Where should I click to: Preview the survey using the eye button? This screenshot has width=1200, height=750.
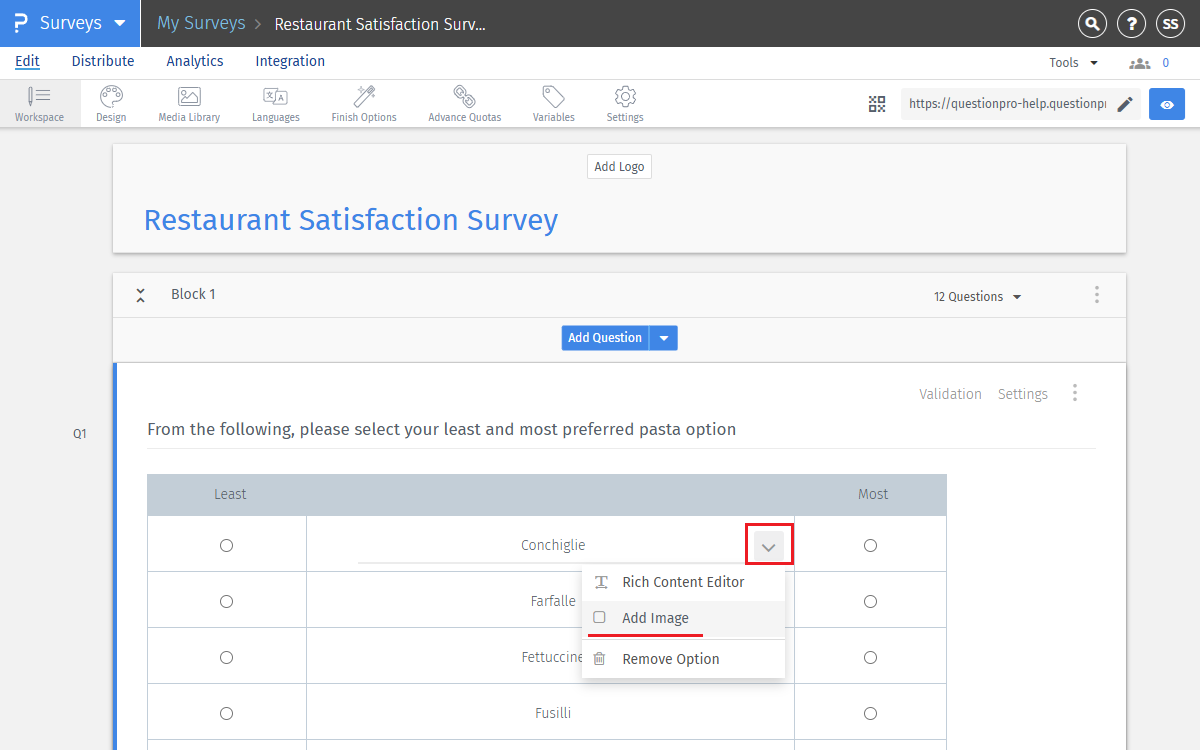pyautogui.click(x=1167, y=103)
